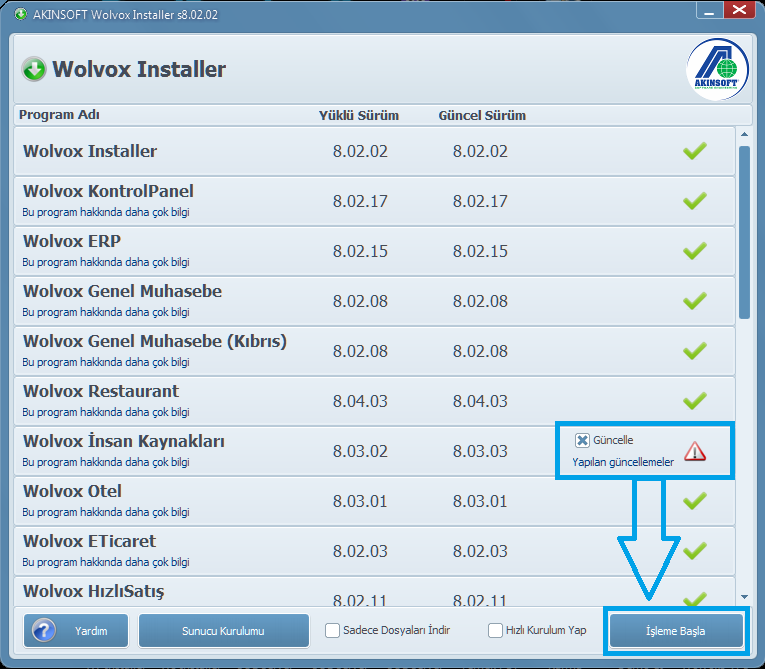The image size is (765, 669).
Task: Open more info link under Genel Muhasebe 8.02.08 row above Kıbrıs
Action: [106, 312]
